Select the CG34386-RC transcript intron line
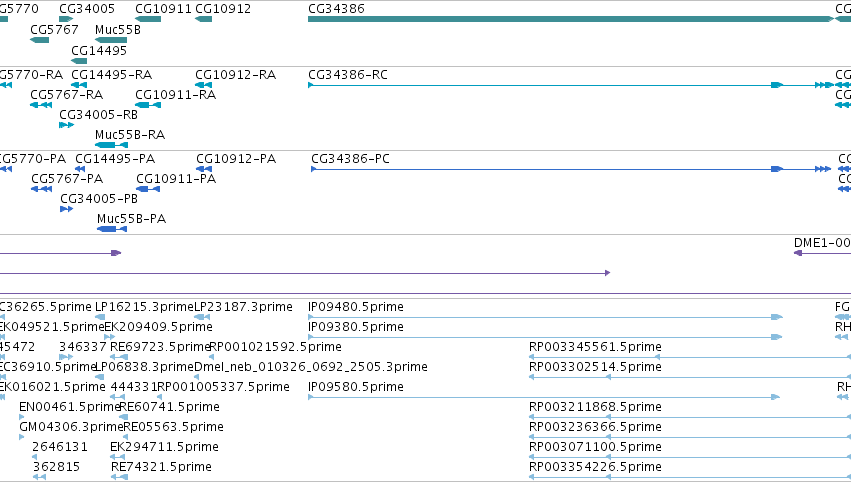 tap(542, 85)
